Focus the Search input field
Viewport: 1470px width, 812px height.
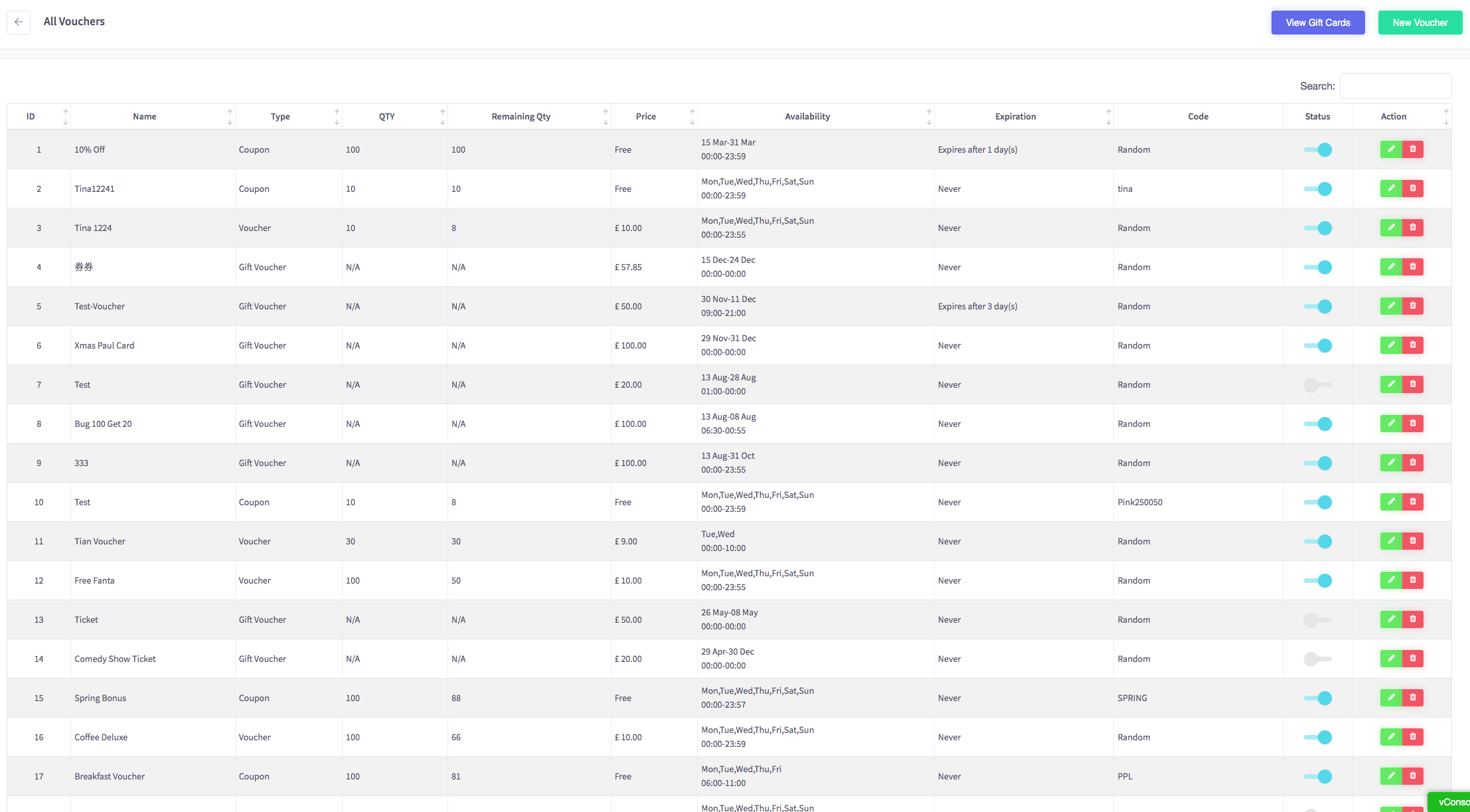tap(1396, 86)
